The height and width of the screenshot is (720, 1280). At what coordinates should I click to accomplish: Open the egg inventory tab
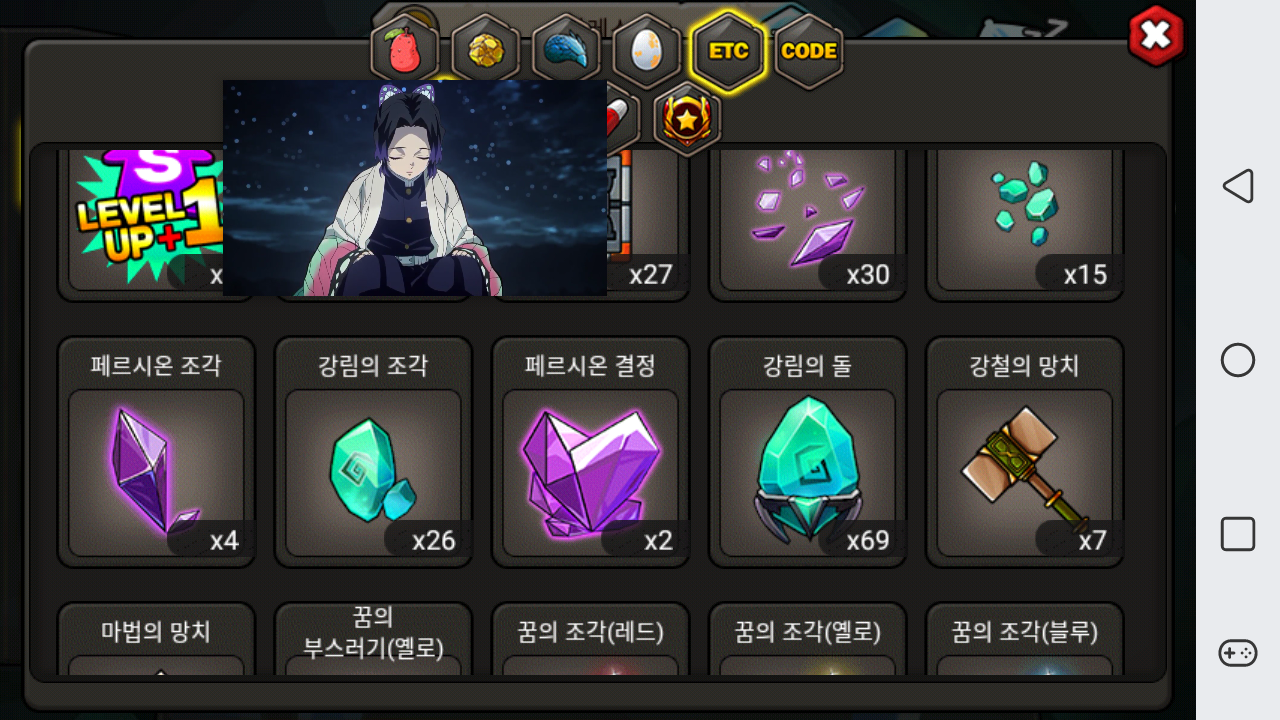click(647, 51)
